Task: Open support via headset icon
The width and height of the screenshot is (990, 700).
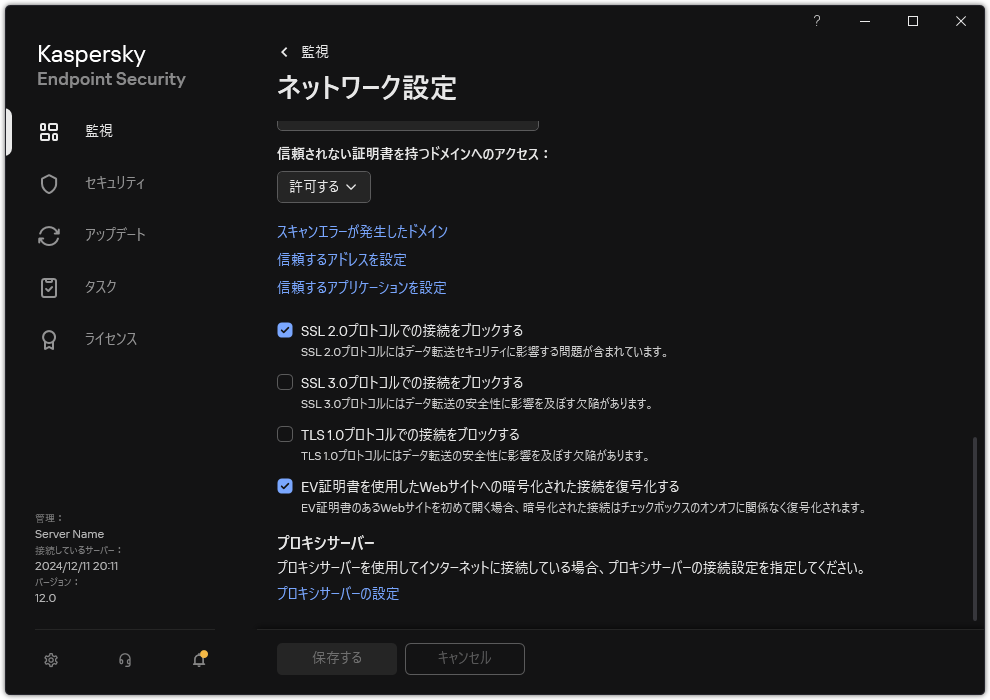Action: click(124, 660)
